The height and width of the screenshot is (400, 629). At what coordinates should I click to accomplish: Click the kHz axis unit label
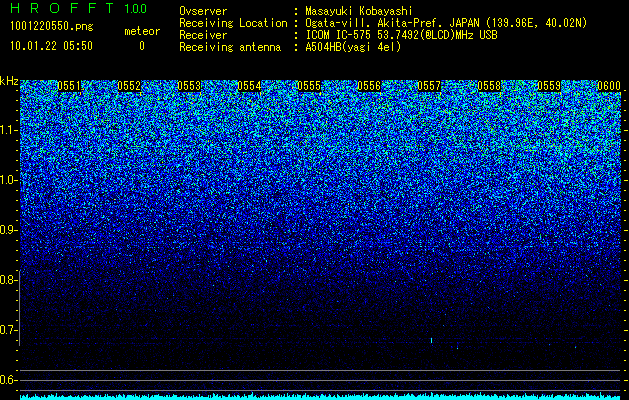coord(9,81)
